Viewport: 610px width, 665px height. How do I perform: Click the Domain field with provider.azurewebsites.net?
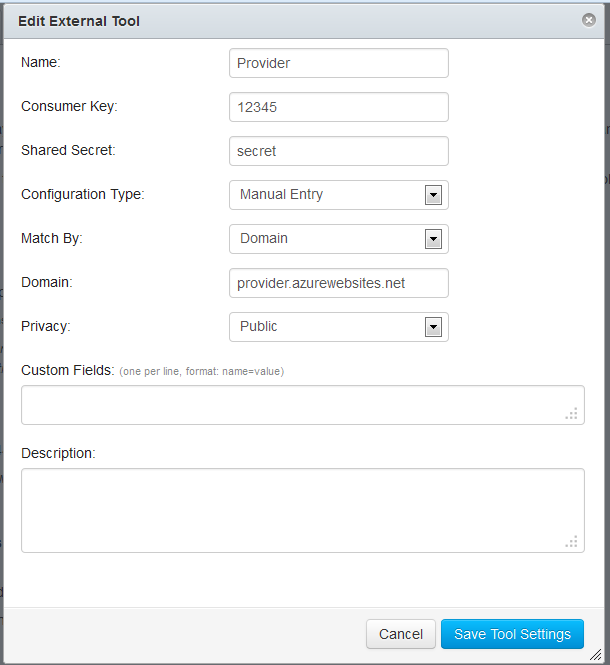(x=338, y=283)
